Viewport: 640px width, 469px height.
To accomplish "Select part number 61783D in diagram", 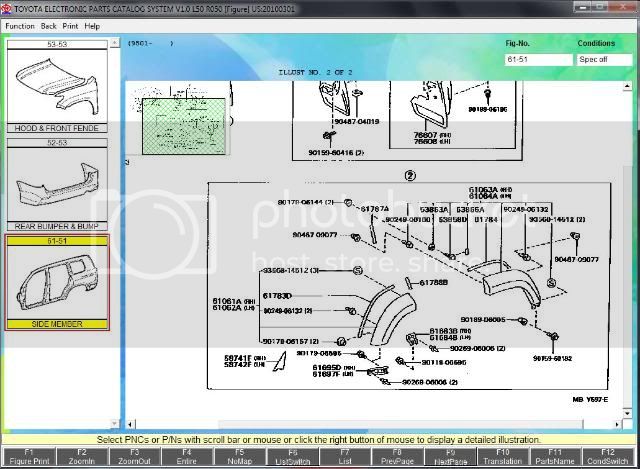I will coord(277,296).
